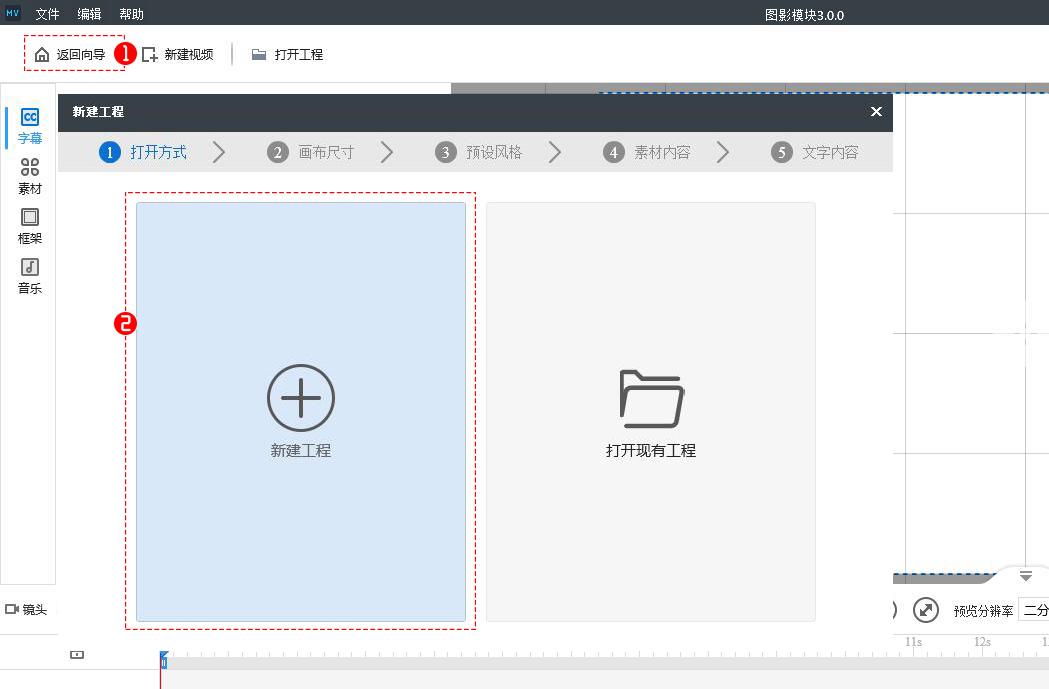The image size is (1049, 689).
Task: Click the fullscreen expand arrows icon
Action: pyautogui.click(x=926, y=610)
